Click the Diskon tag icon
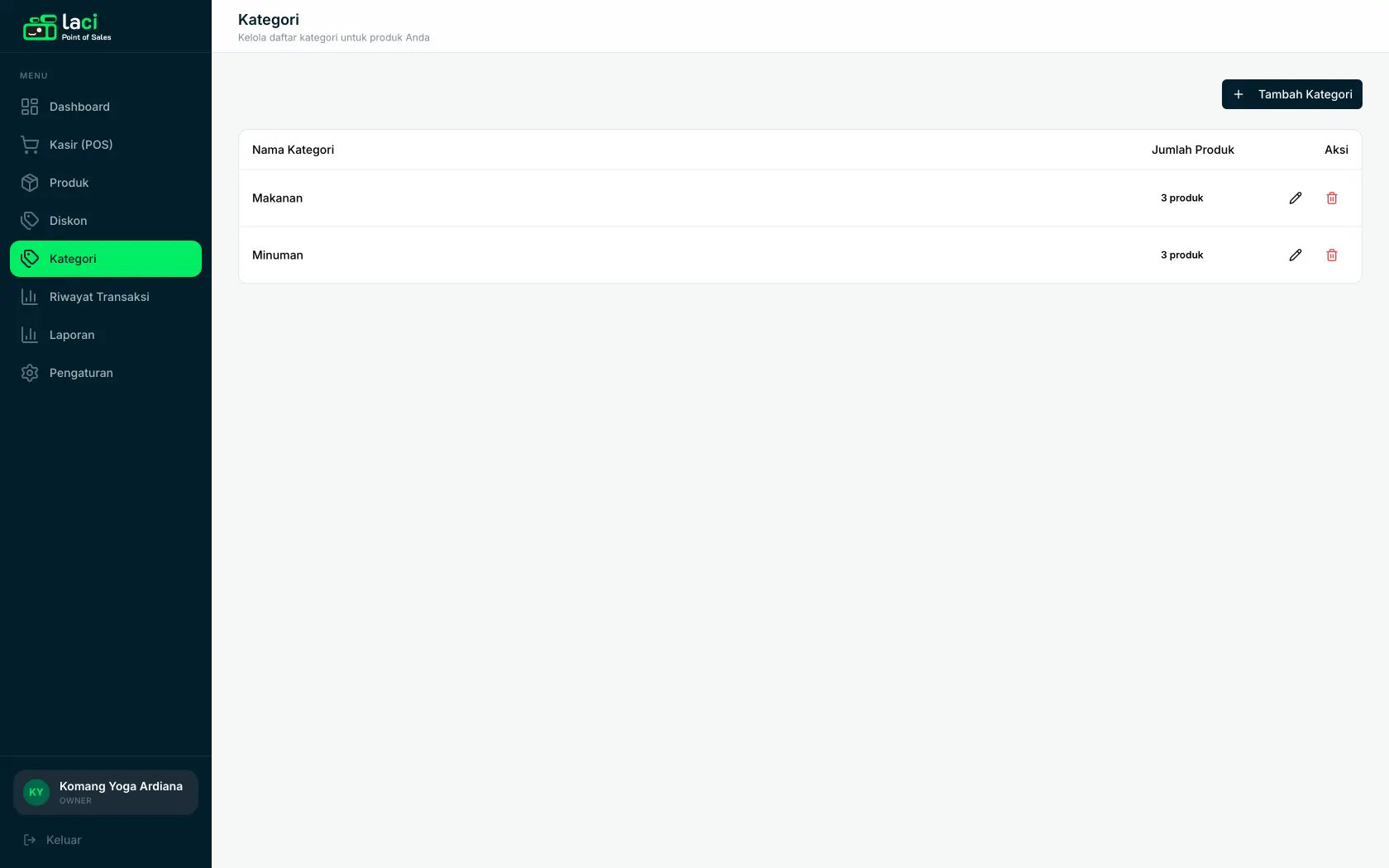This screenshot has width=1389, height=868. [30, 221]
